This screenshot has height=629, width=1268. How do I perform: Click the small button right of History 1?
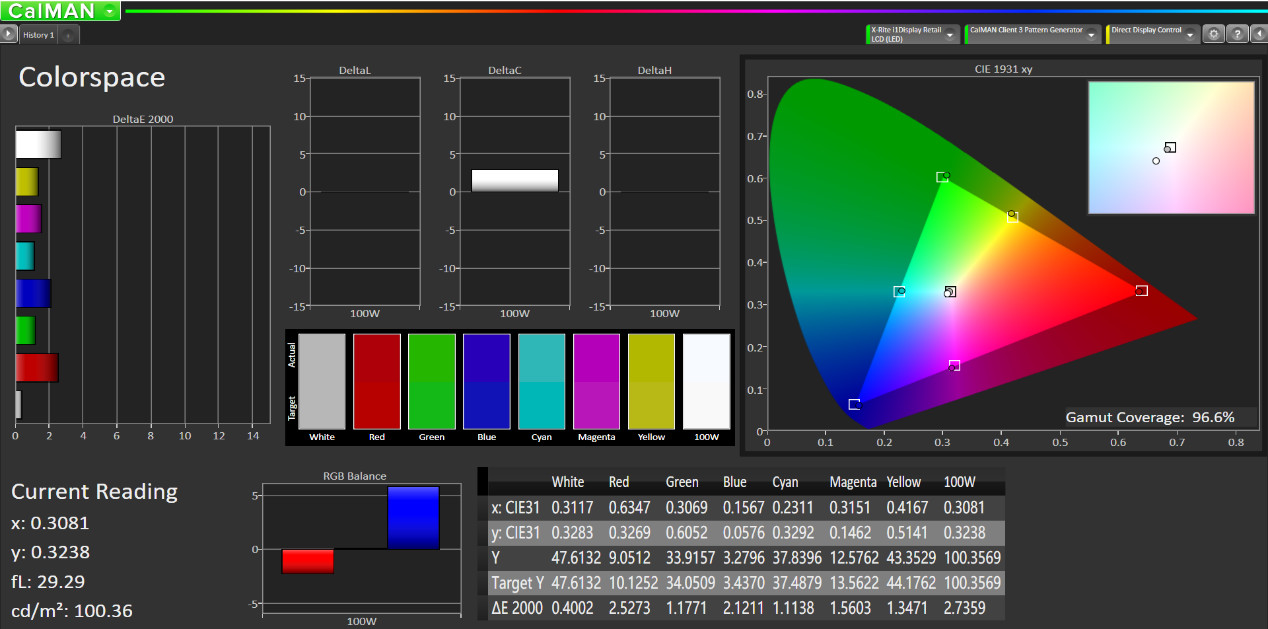point(68,35)
